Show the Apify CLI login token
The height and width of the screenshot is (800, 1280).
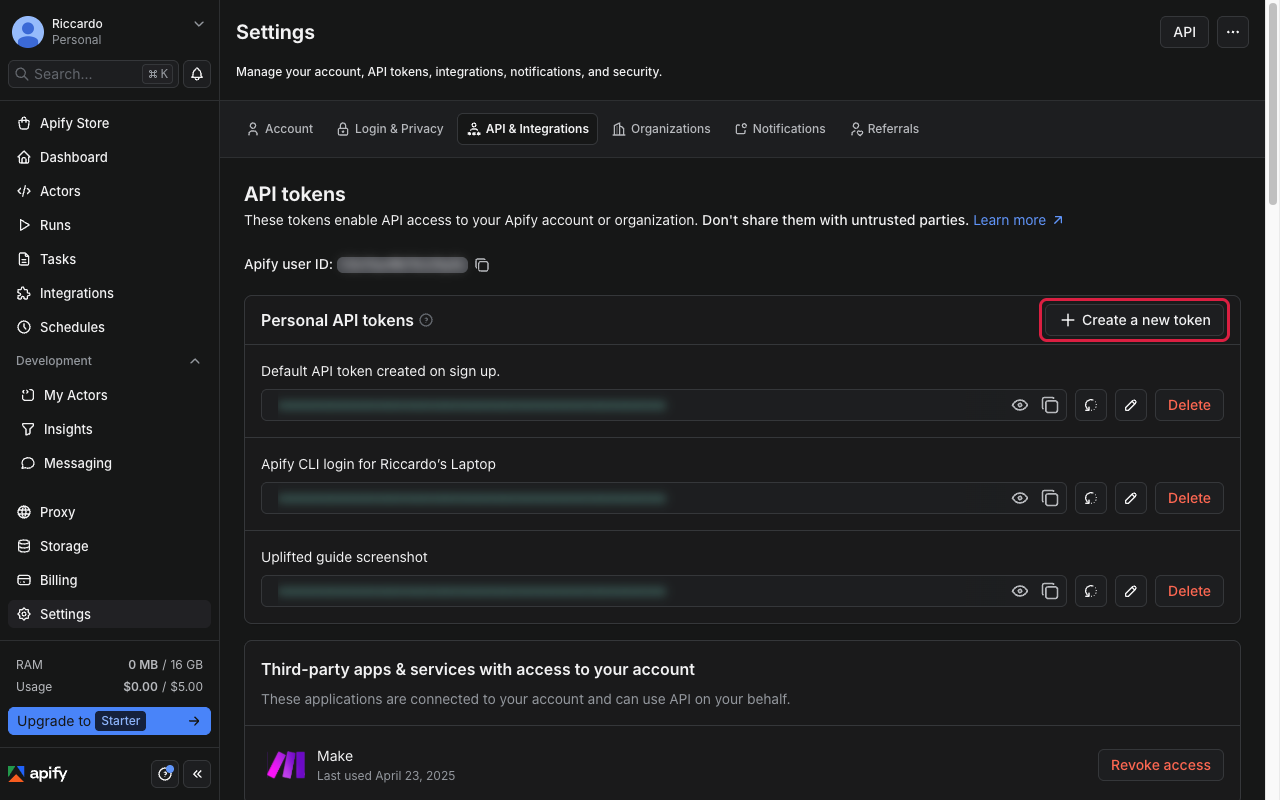[x=1020, y=498]
